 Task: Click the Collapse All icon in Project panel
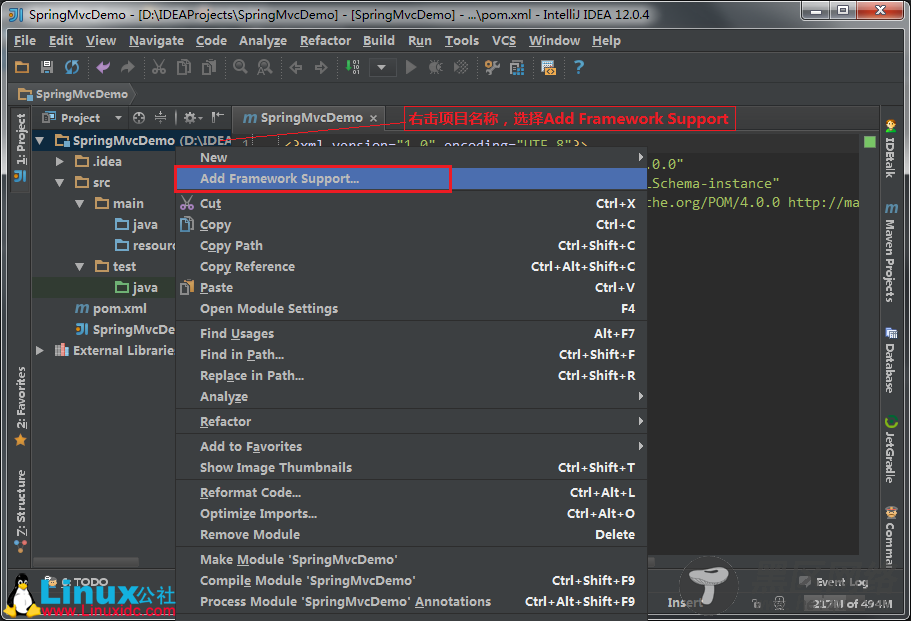tap(160, 118)
